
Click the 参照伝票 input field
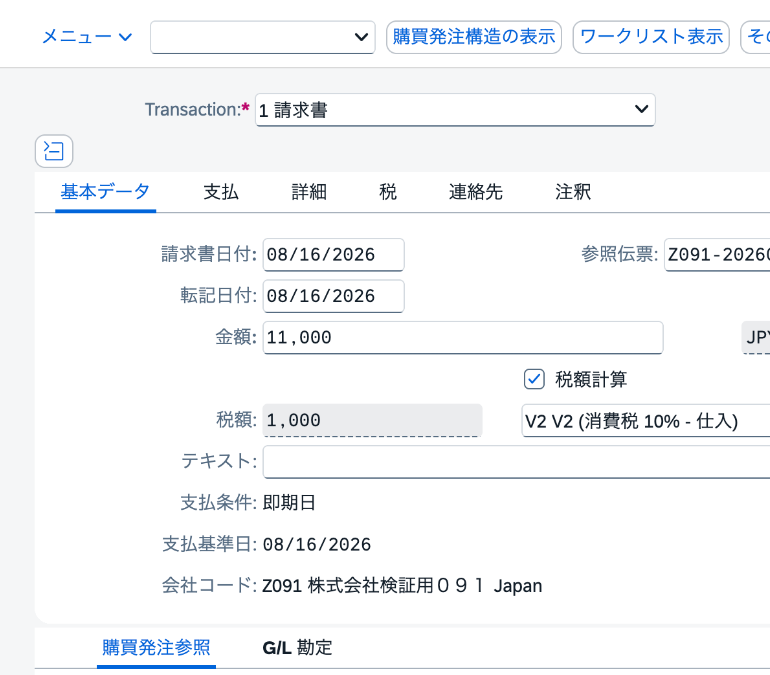717,255
